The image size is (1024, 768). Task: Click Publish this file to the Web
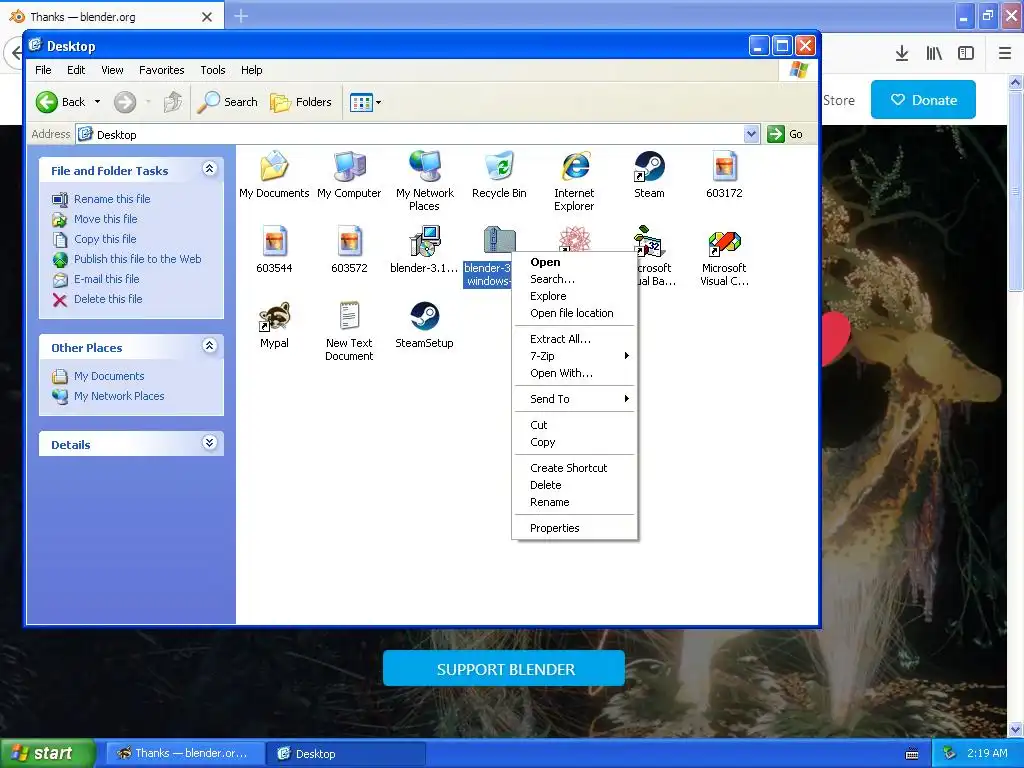tap(137, 259)
